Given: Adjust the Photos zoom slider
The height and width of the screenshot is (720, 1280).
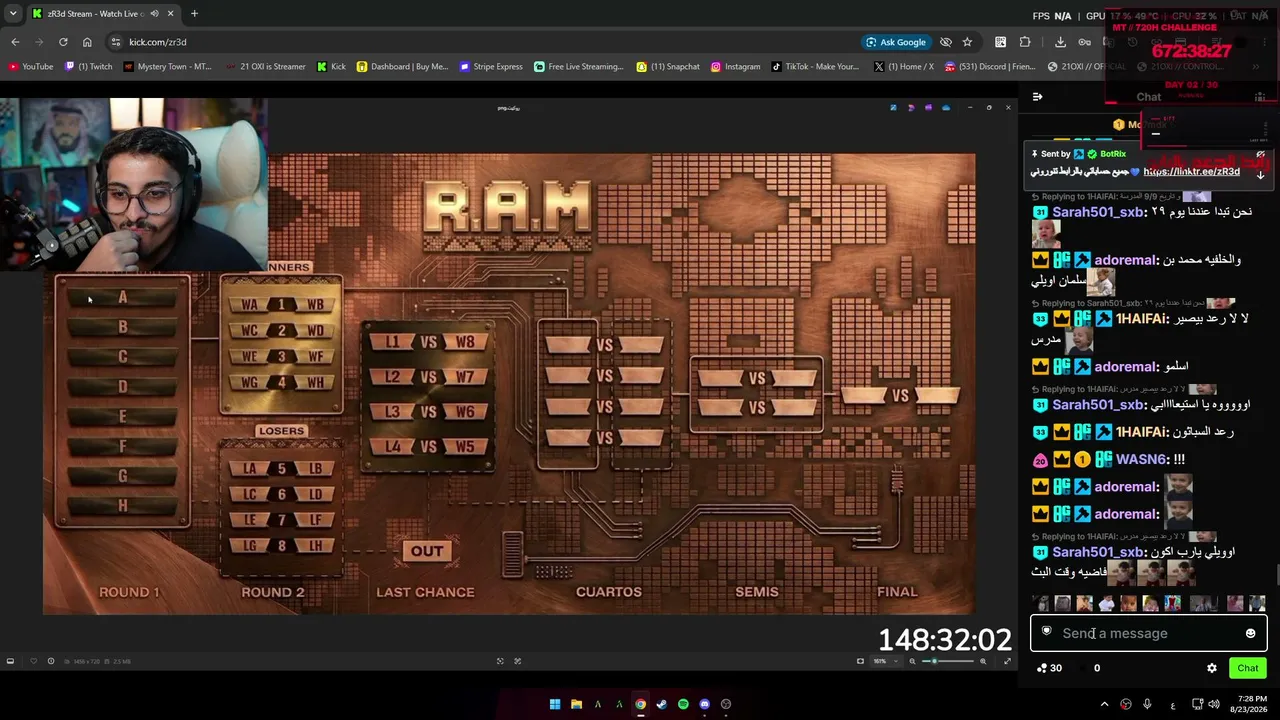Looking at the screenshot, I should pos(950,661).
